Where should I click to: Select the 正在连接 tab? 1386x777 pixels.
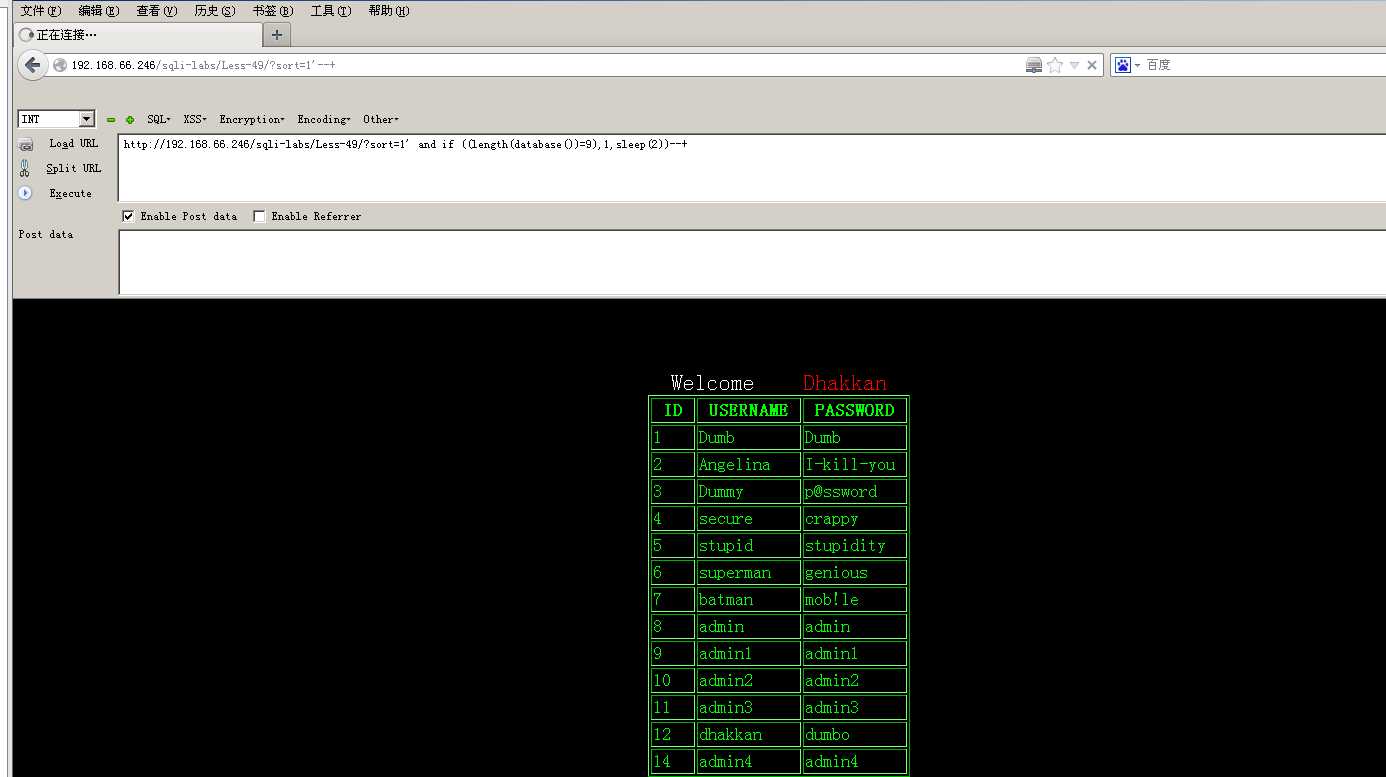tap(138, 35)
